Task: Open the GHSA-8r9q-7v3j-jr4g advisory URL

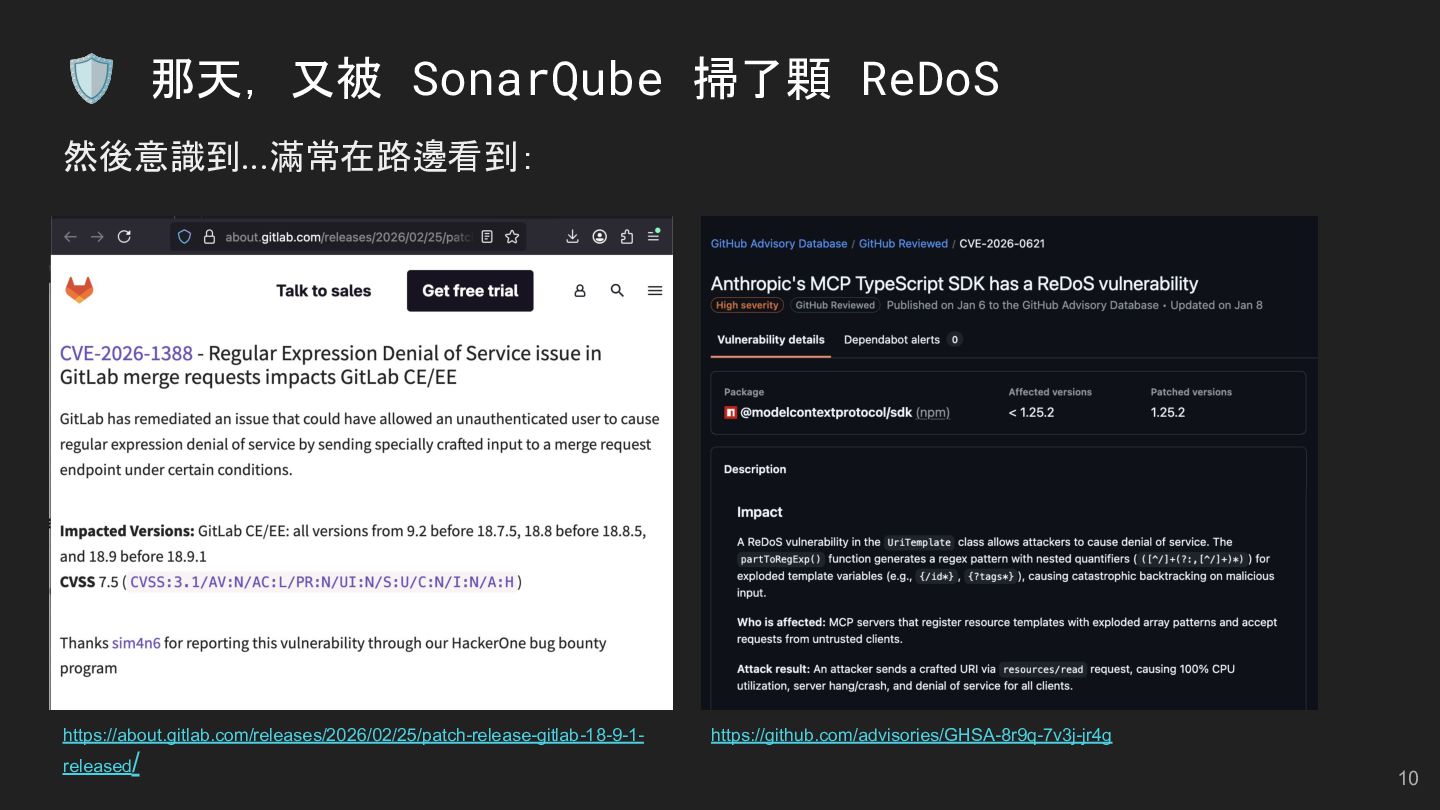Action: pyautogui.click(x=911, y=735)
